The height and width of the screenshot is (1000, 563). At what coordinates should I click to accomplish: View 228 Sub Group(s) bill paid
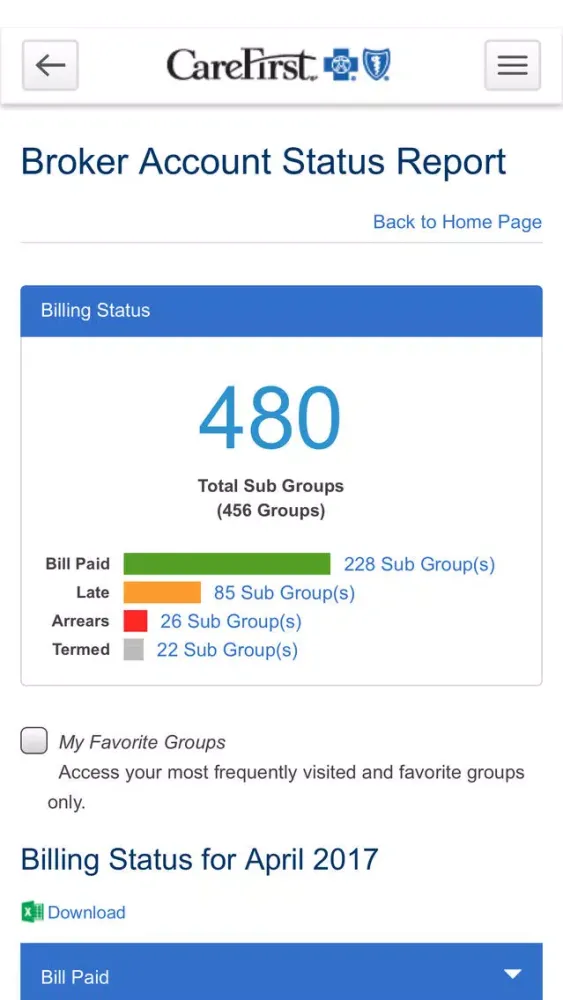point(419,564)
